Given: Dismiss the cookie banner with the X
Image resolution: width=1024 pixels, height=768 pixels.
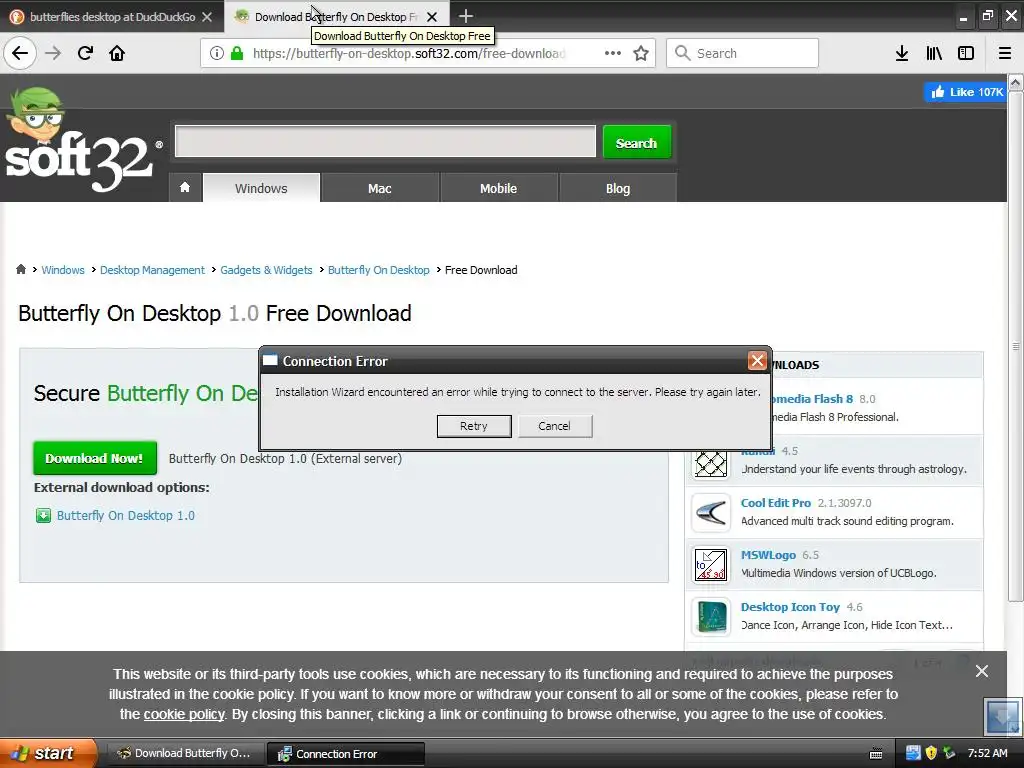Looking at the screenshot, I should (982, 671).
